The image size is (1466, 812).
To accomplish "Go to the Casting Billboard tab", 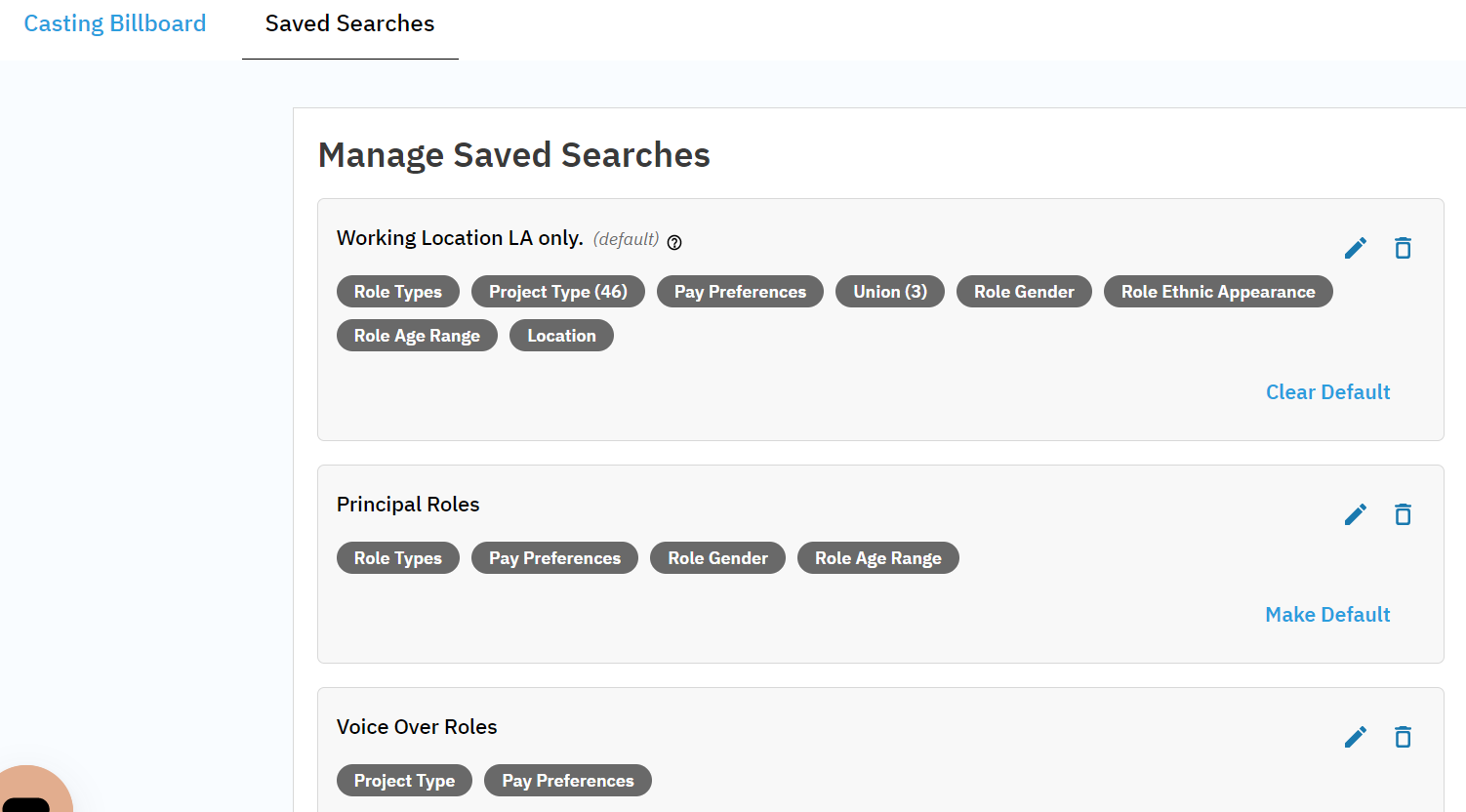I will click(115, 23).
